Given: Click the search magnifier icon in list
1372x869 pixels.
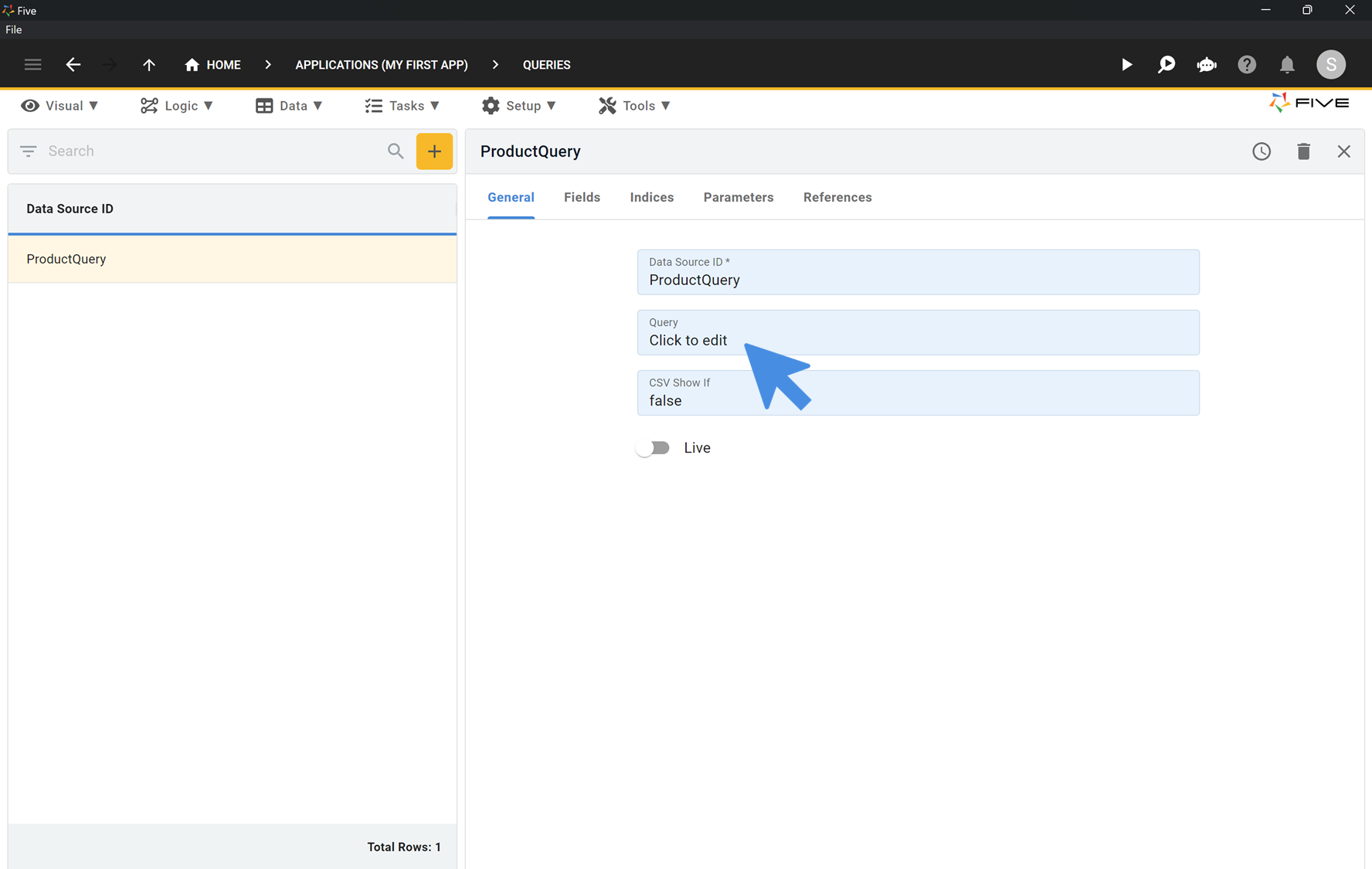Looking at the screenshot, I should pos(396,151).
